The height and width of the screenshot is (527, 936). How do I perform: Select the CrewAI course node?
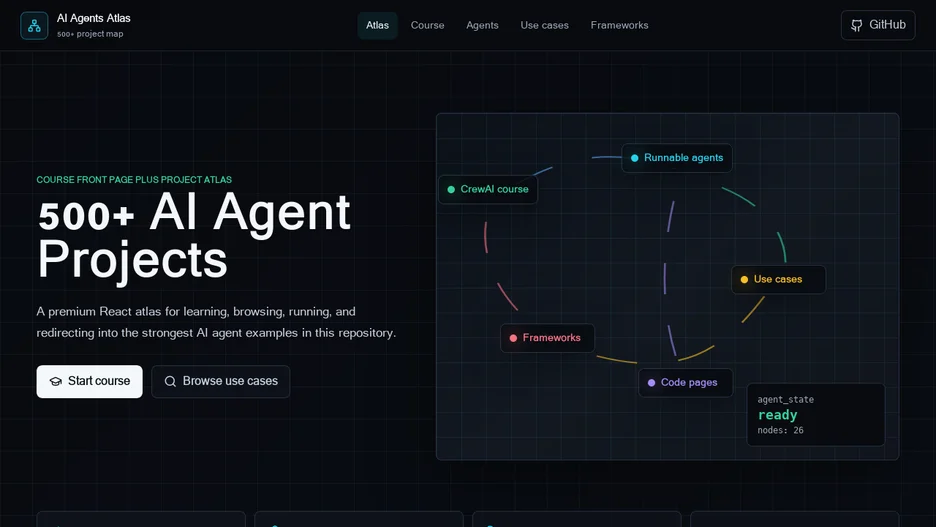click(x=488, y=189)
